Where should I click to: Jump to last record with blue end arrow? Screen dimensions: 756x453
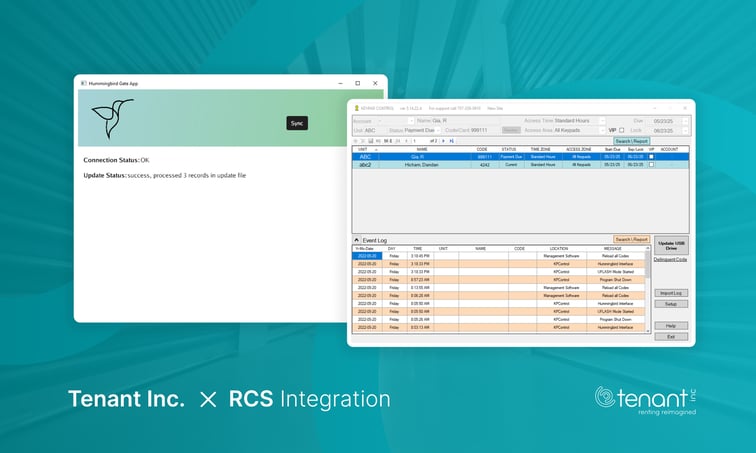(x=452, y=141)
